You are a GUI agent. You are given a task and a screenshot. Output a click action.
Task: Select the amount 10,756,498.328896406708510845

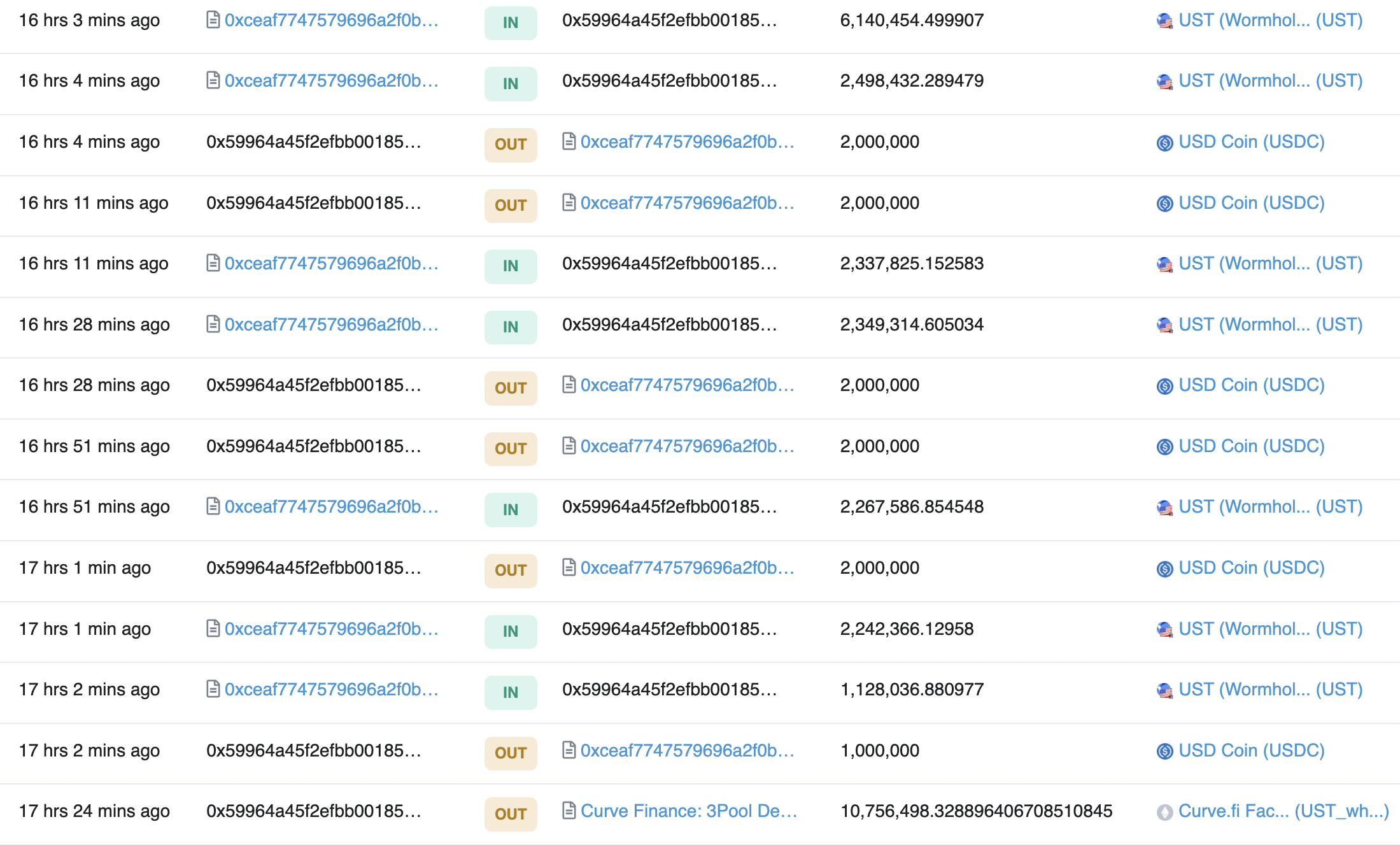click(977, 811)
